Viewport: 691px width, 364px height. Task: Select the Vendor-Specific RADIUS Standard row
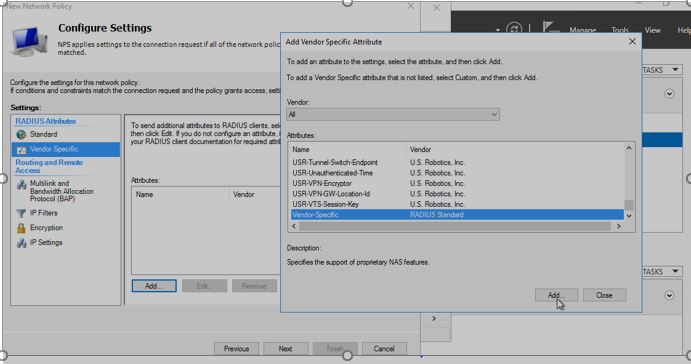click(x=457, y=215)
